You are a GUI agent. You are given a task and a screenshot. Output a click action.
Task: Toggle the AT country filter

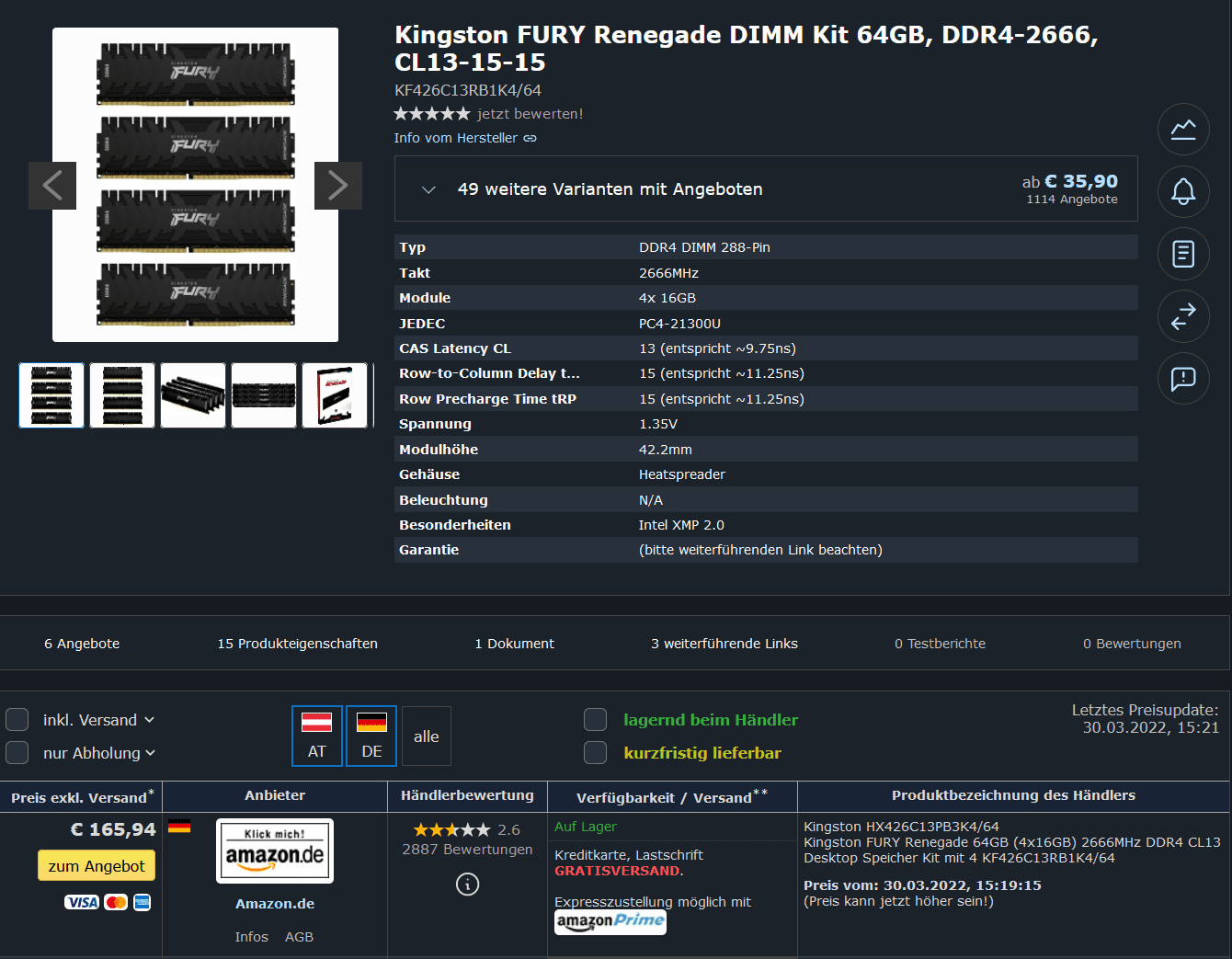[317, 736]
